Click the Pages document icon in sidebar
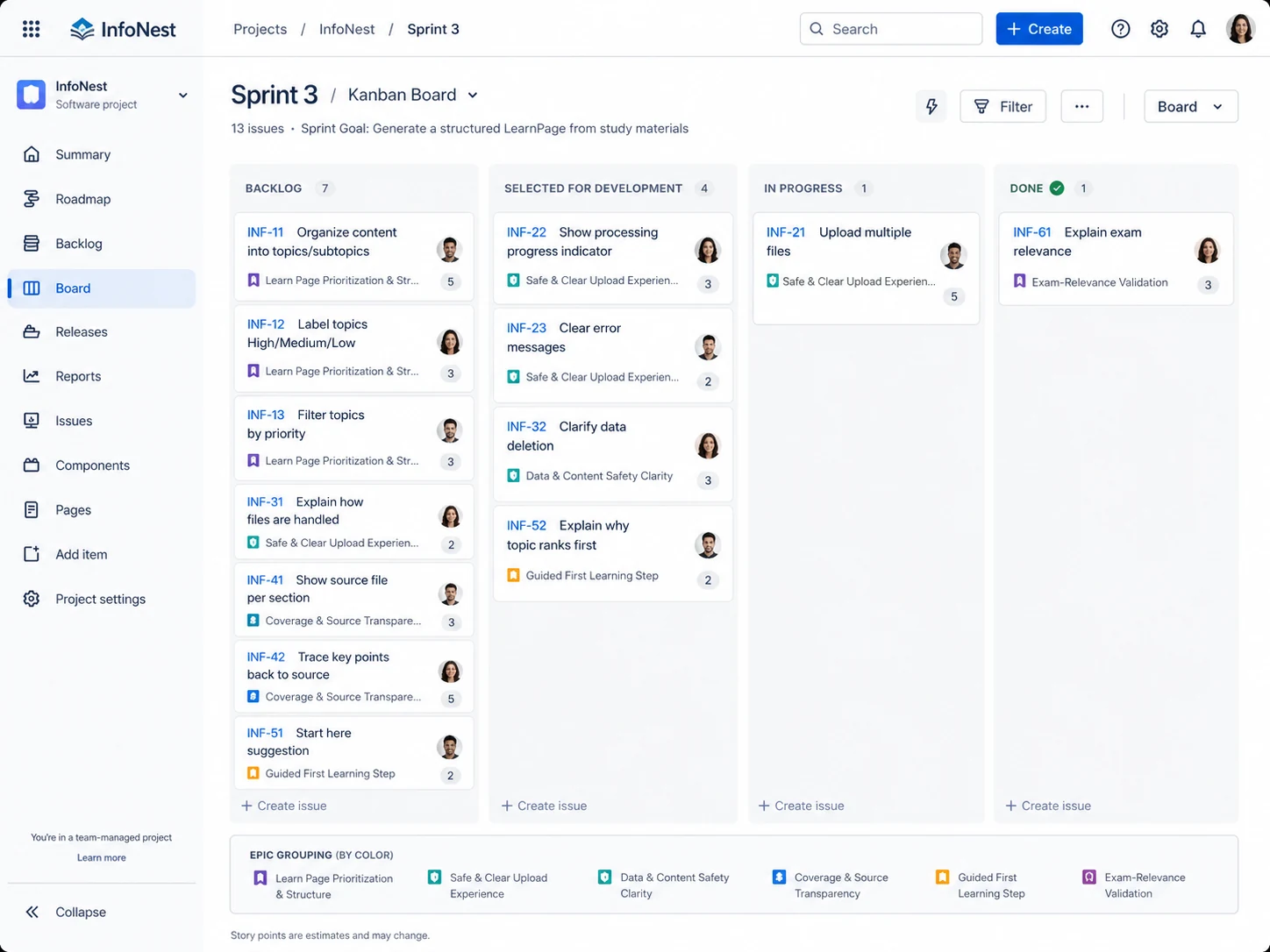The height and width of the screenshot is (952, 1270). 32,509
